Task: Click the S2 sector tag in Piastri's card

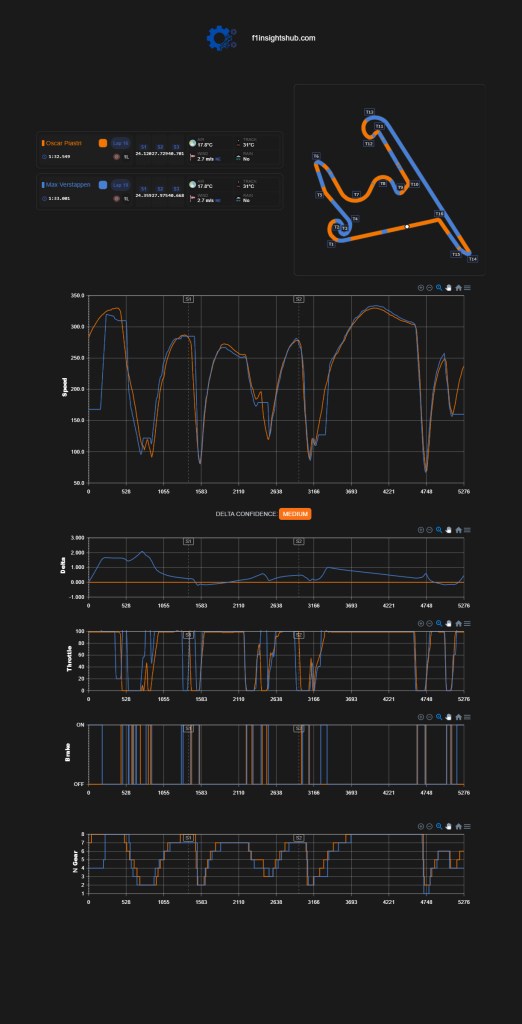Action: point(160,147)
